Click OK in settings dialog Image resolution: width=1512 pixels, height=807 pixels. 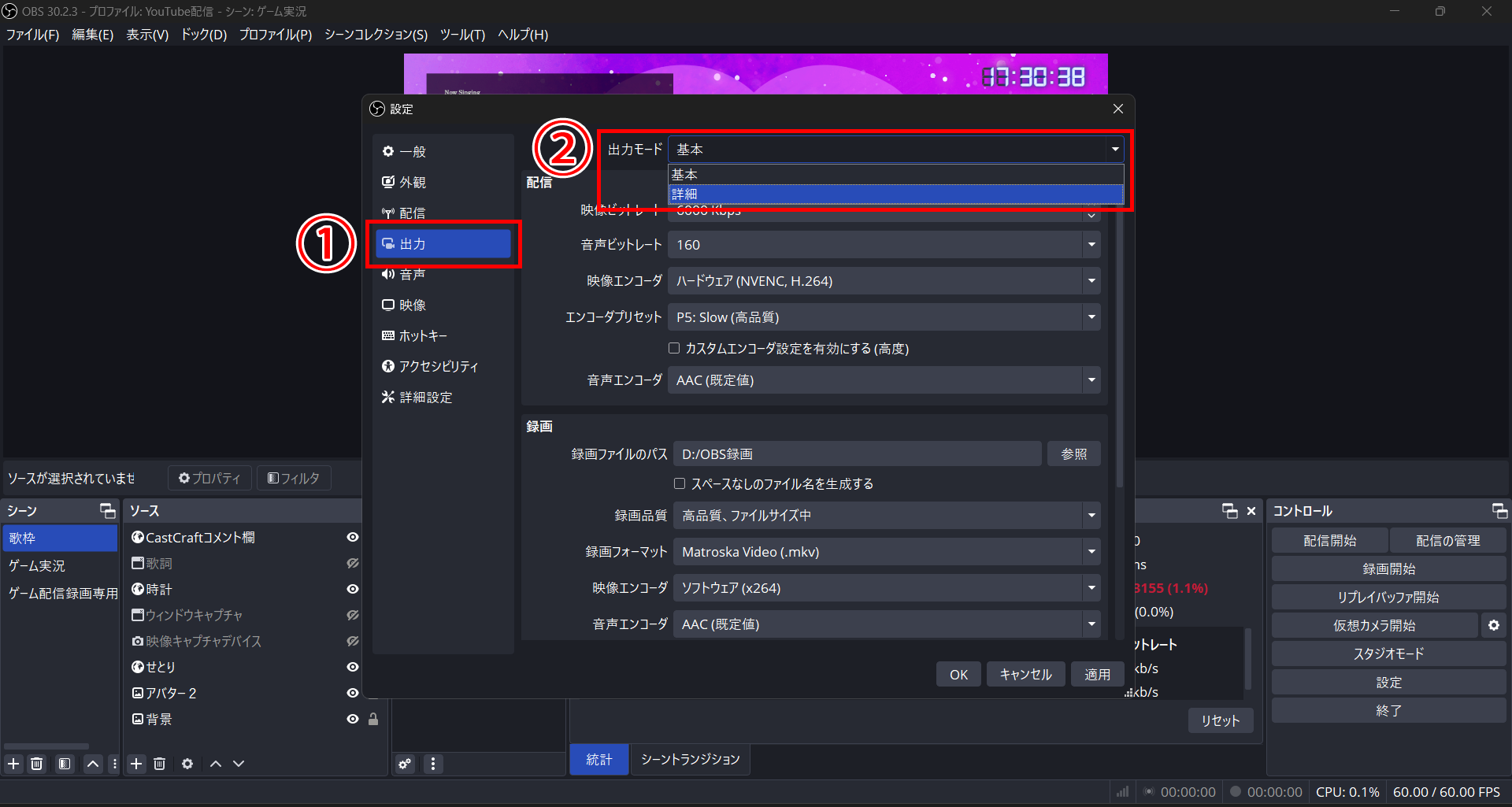(x=958, y=675)
